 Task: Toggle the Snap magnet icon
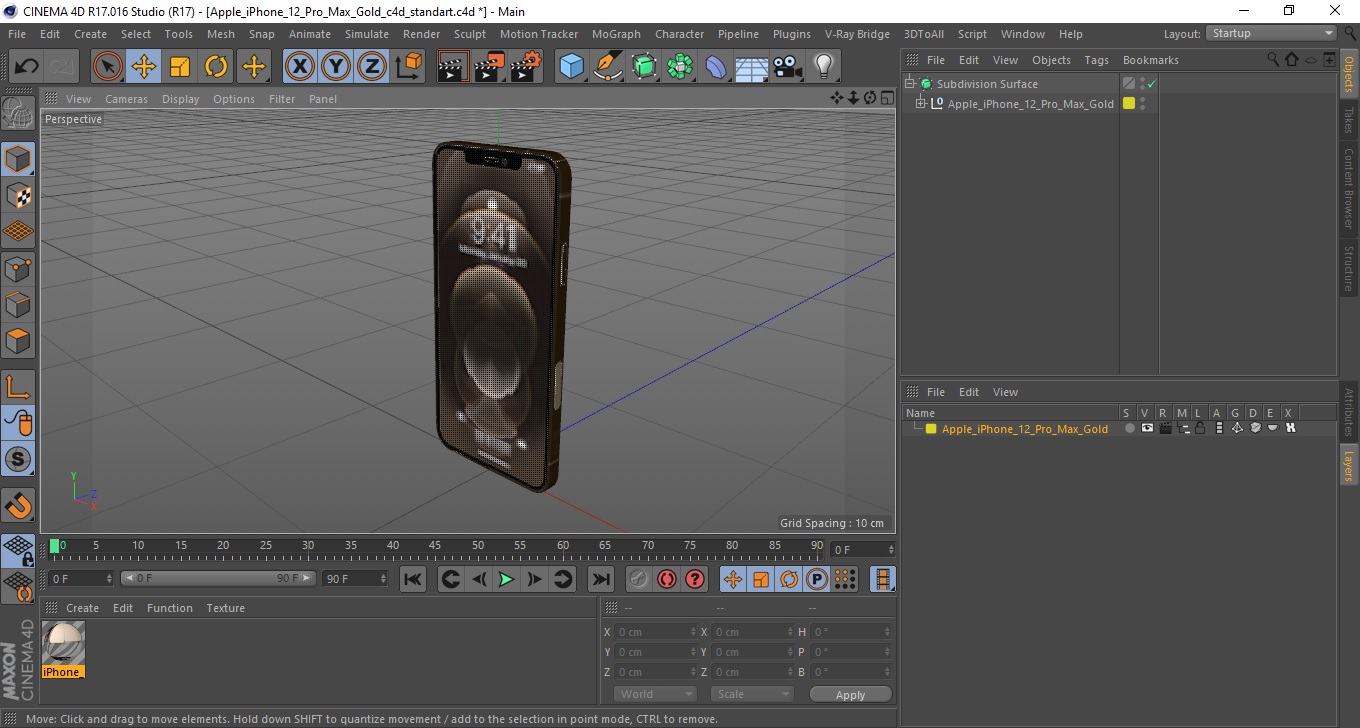[x=18, y=505]
